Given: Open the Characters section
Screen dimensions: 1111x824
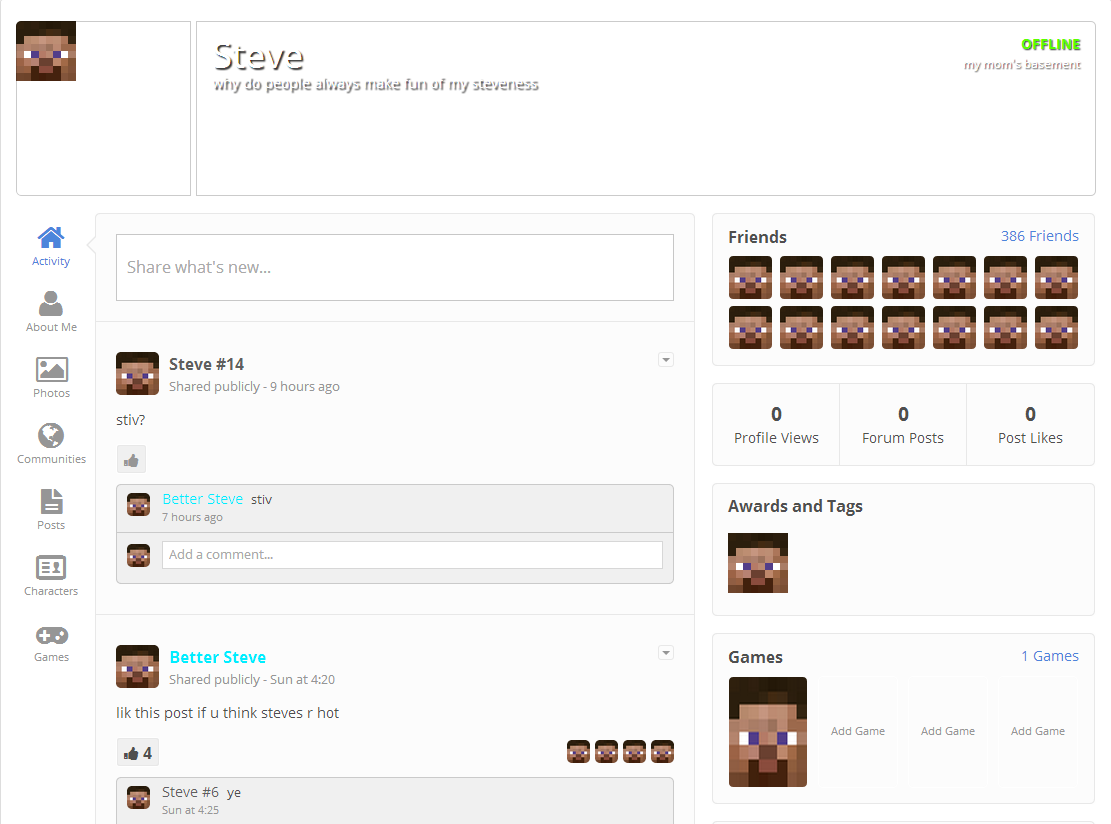Looking at the screenshot, I should [x=51, y=575].
